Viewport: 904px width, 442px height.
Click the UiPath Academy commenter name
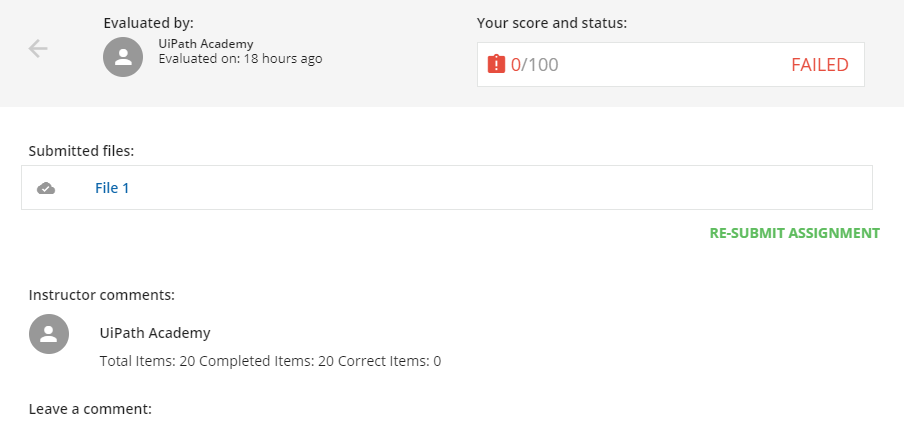155,333
